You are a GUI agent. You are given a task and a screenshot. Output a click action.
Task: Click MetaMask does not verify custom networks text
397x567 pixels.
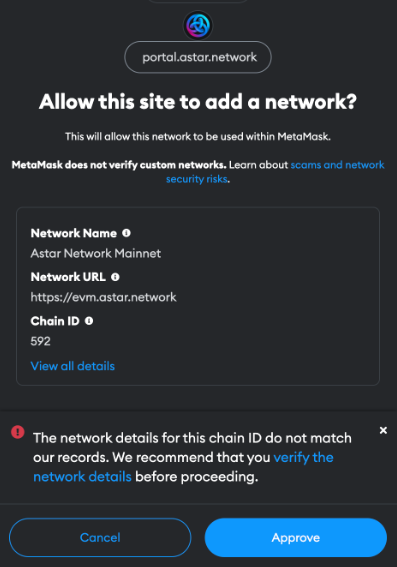(x=119, y=165)
